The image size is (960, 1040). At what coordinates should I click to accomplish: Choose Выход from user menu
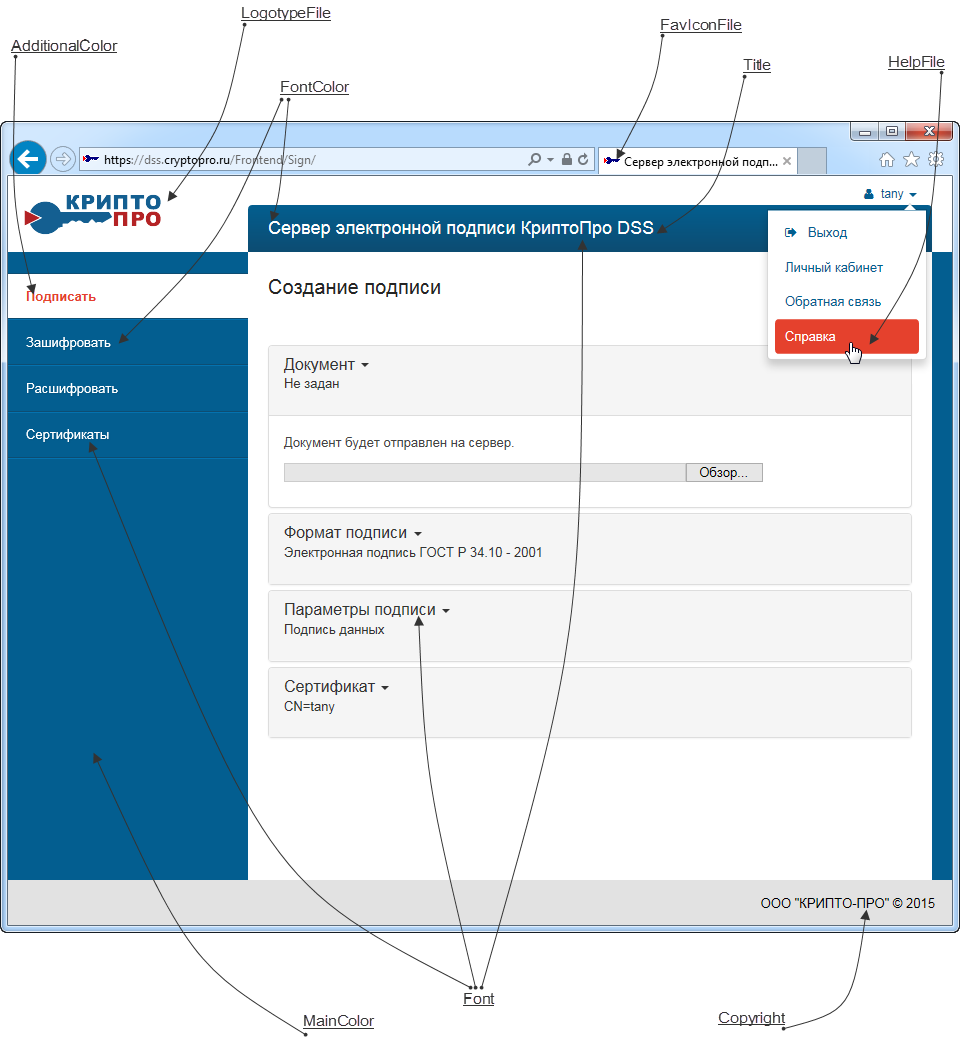tap(847, 232)
